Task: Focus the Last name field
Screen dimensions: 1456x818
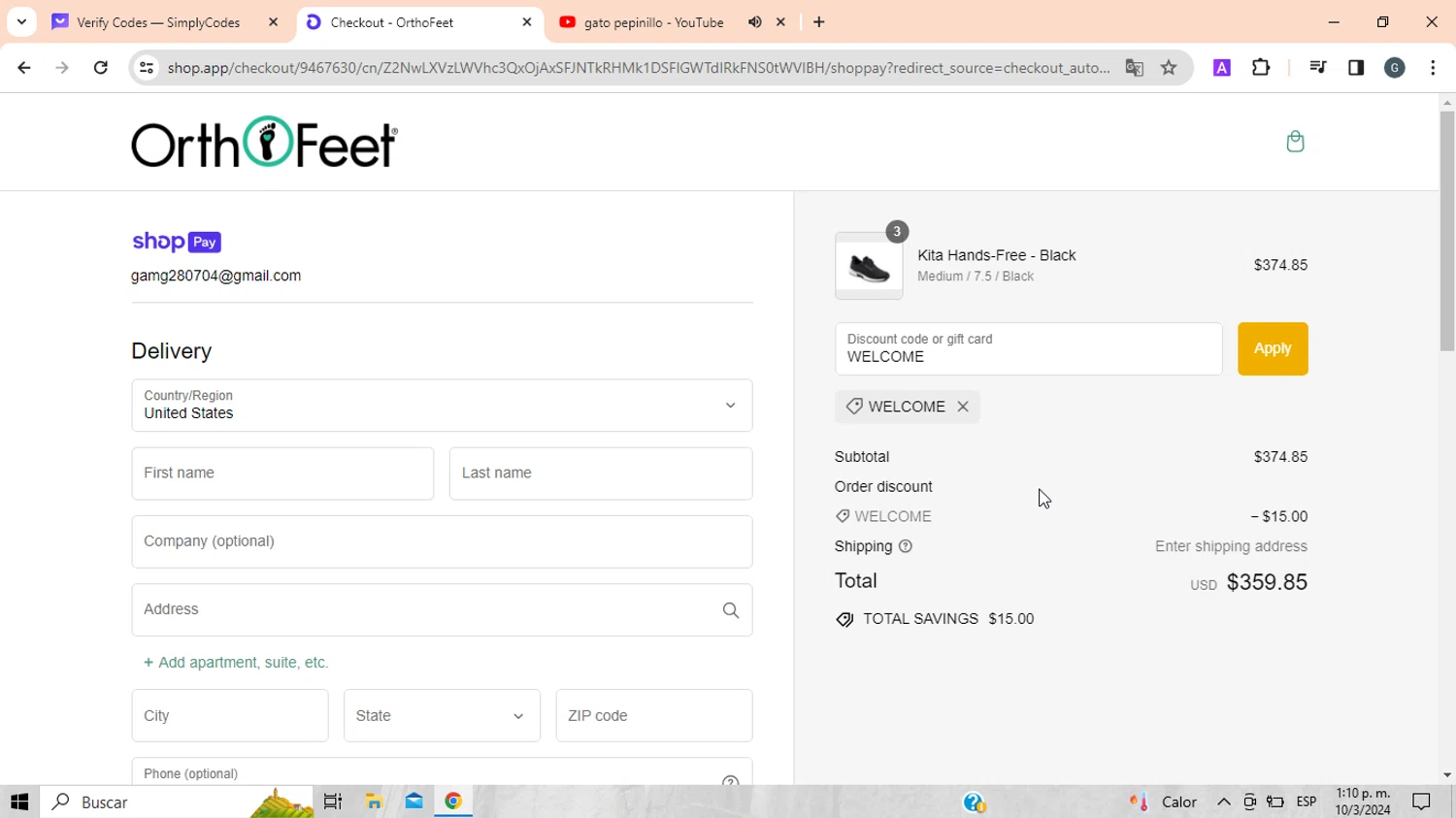Action: pyautogui.click(x=601, y=474)
